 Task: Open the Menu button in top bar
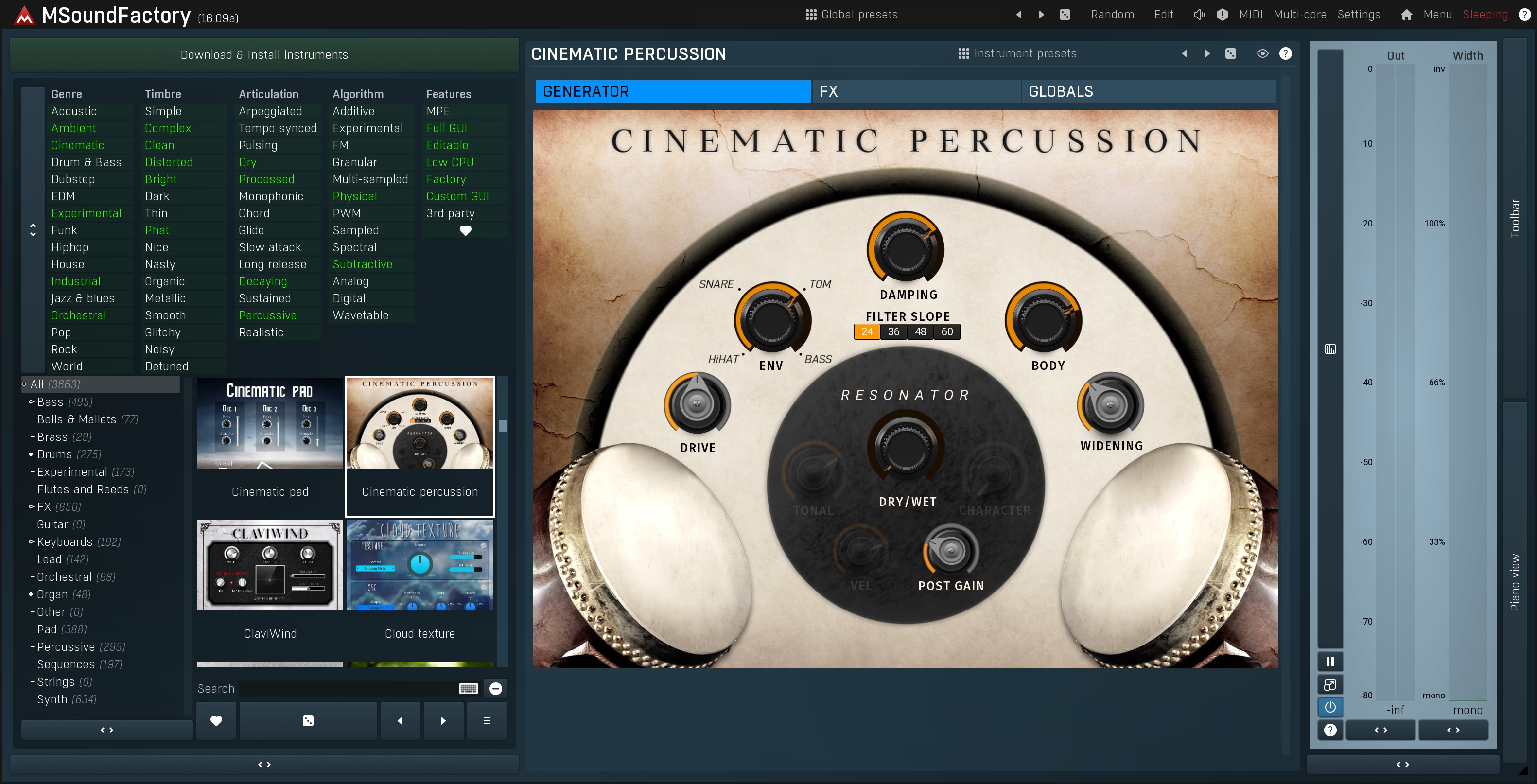click(x=1437, y=14)
